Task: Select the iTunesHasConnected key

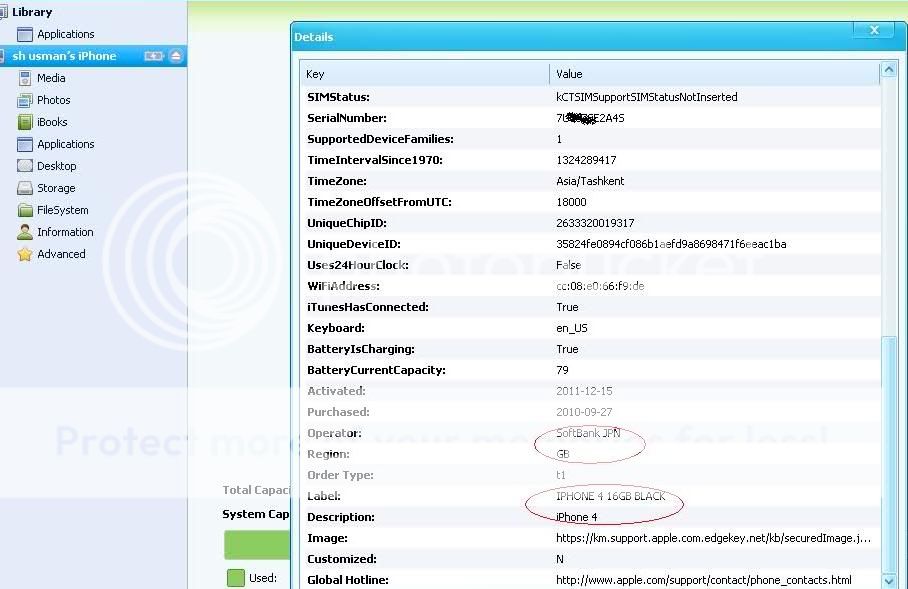Action: (x=368, y=307)
